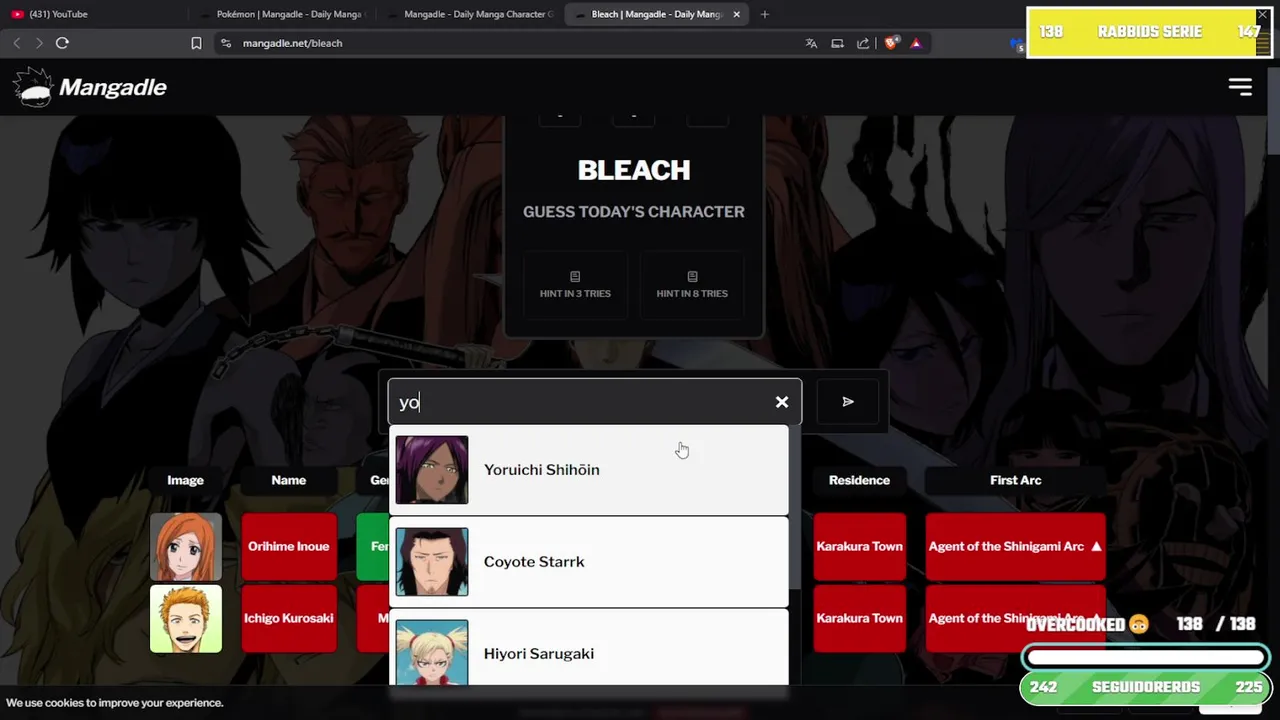Select Coyote Starrk suggestion
This screenshot has width=1280, height=720.
pos(588,562)
